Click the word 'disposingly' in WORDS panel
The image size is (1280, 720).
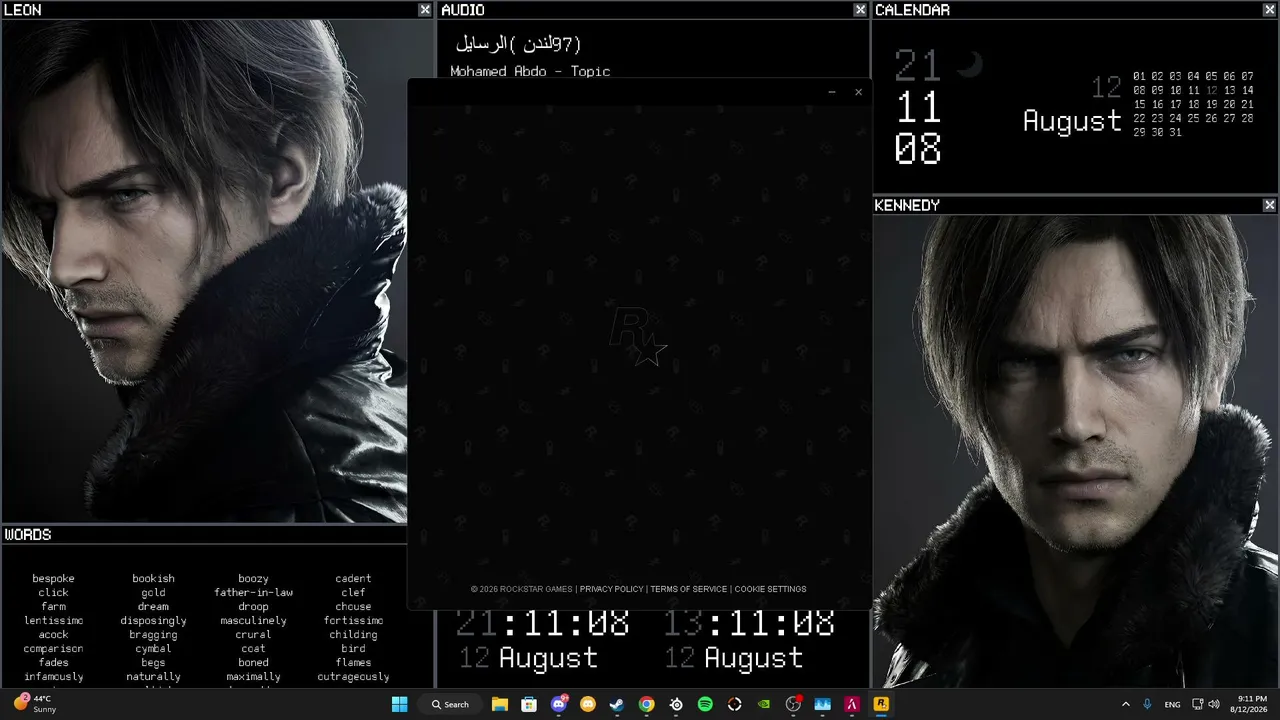tap(153, 621)
